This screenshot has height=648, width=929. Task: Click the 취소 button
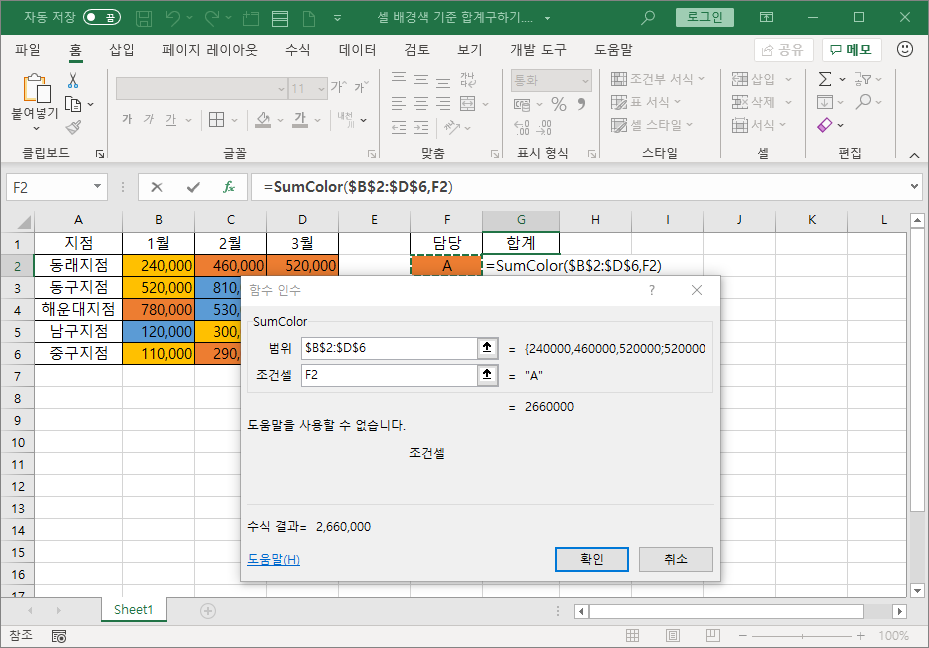pyautogui.click(x=675, y=559)
